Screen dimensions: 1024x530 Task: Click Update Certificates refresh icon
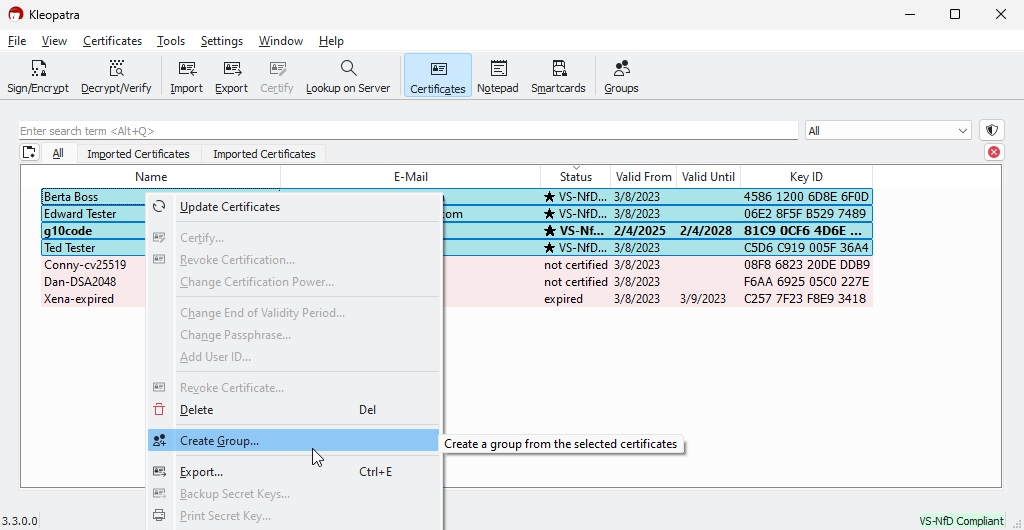pyautogui.click(x=159, y=207)
